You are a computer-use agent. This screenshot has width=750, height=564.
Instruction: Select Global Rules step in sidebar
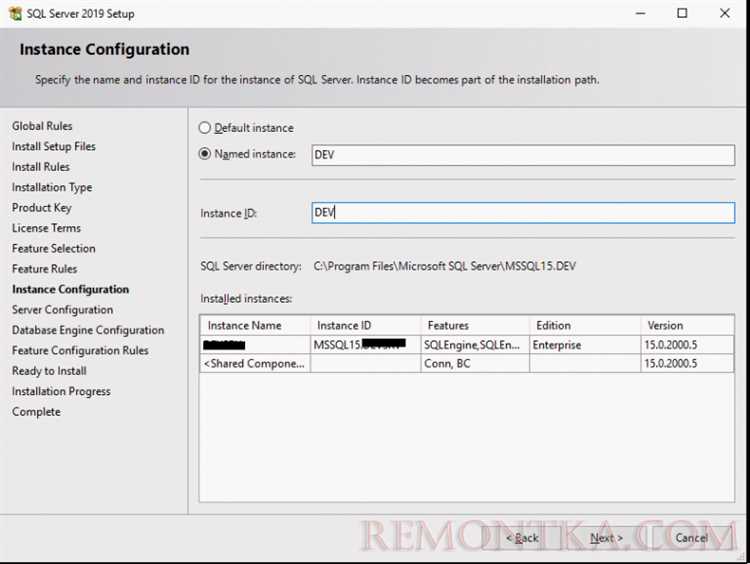pyautogui.click(x=42, y=126)
